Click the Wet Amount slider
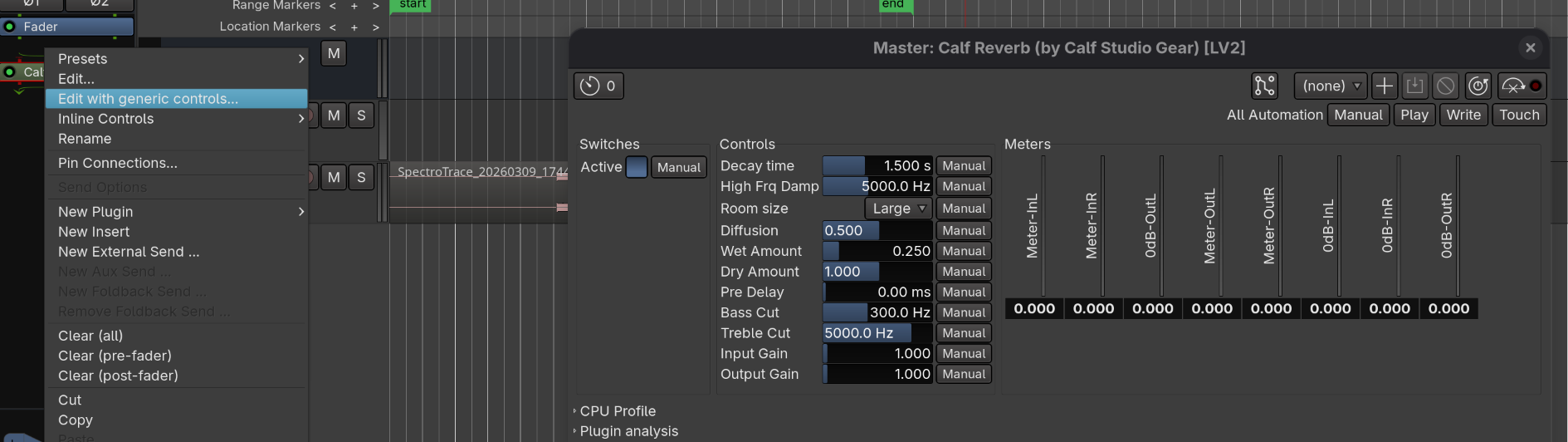 click(x=877, y=251)
